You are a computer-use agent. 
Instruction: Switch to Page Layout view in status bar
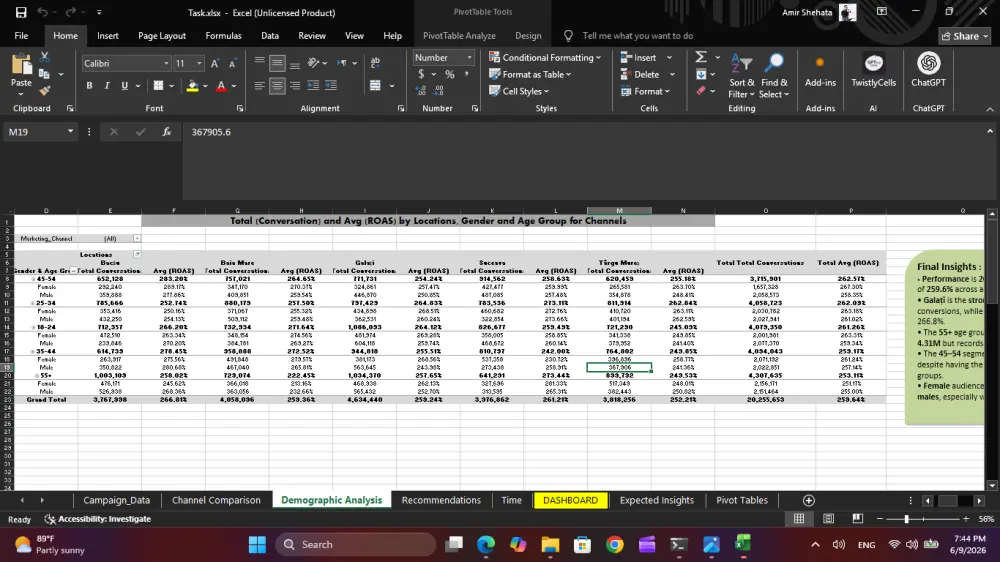pos(828,519)
